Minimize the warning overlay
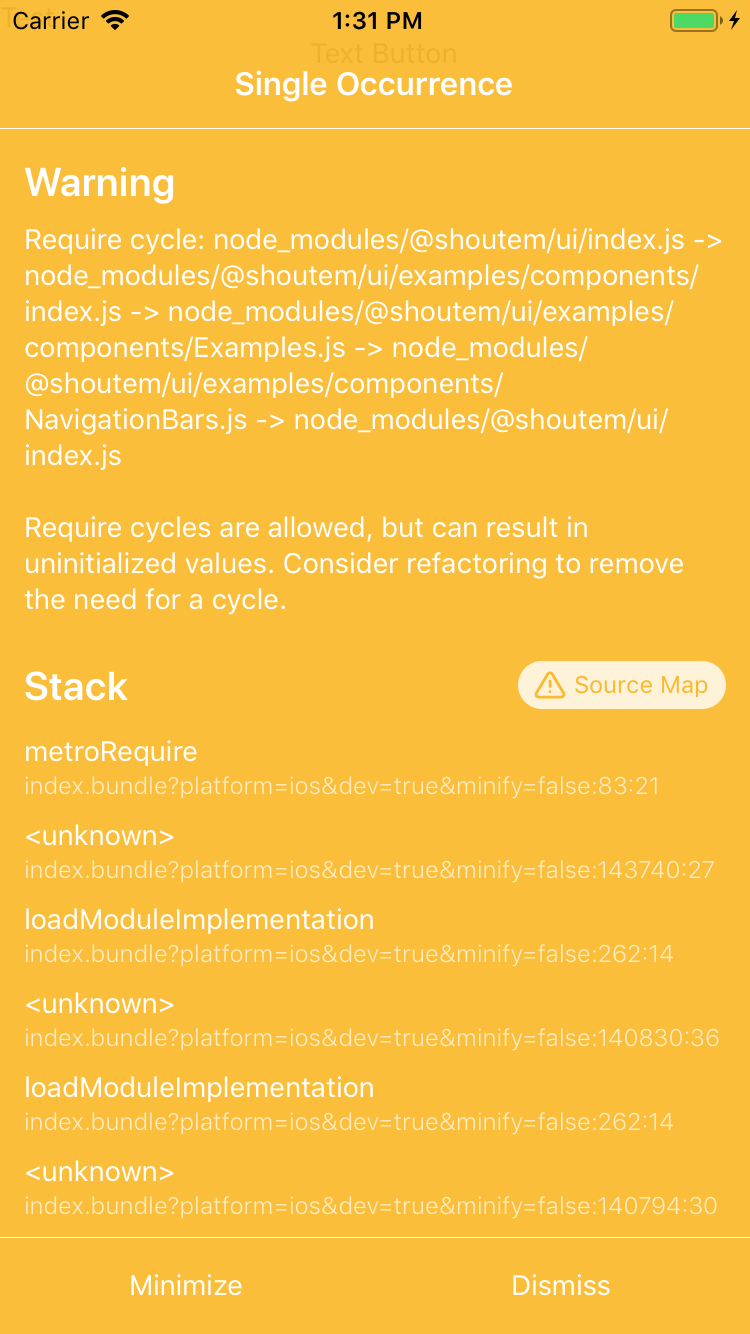This screenshot has height=1334, width=750. (185, 1285)
